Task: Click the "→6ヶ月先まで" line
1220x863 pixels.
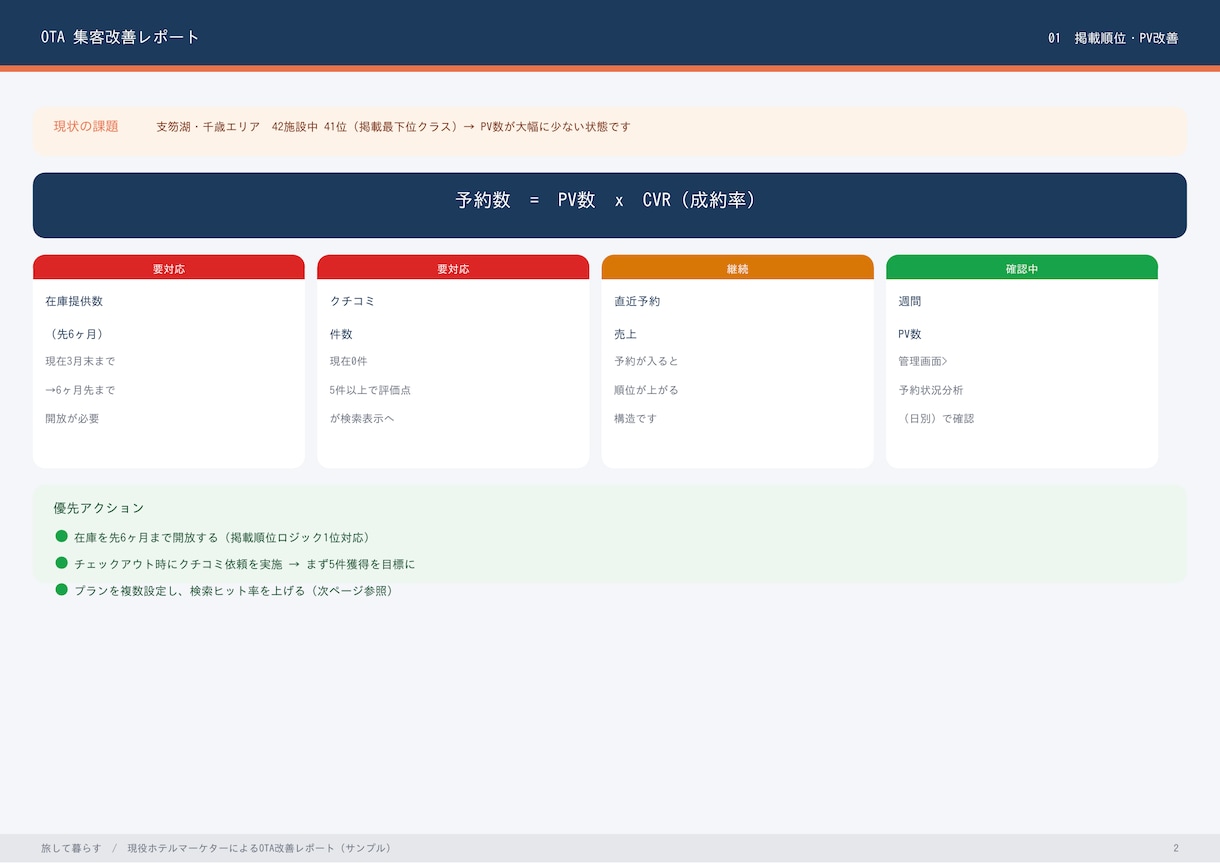Action: tap(80, 390)
